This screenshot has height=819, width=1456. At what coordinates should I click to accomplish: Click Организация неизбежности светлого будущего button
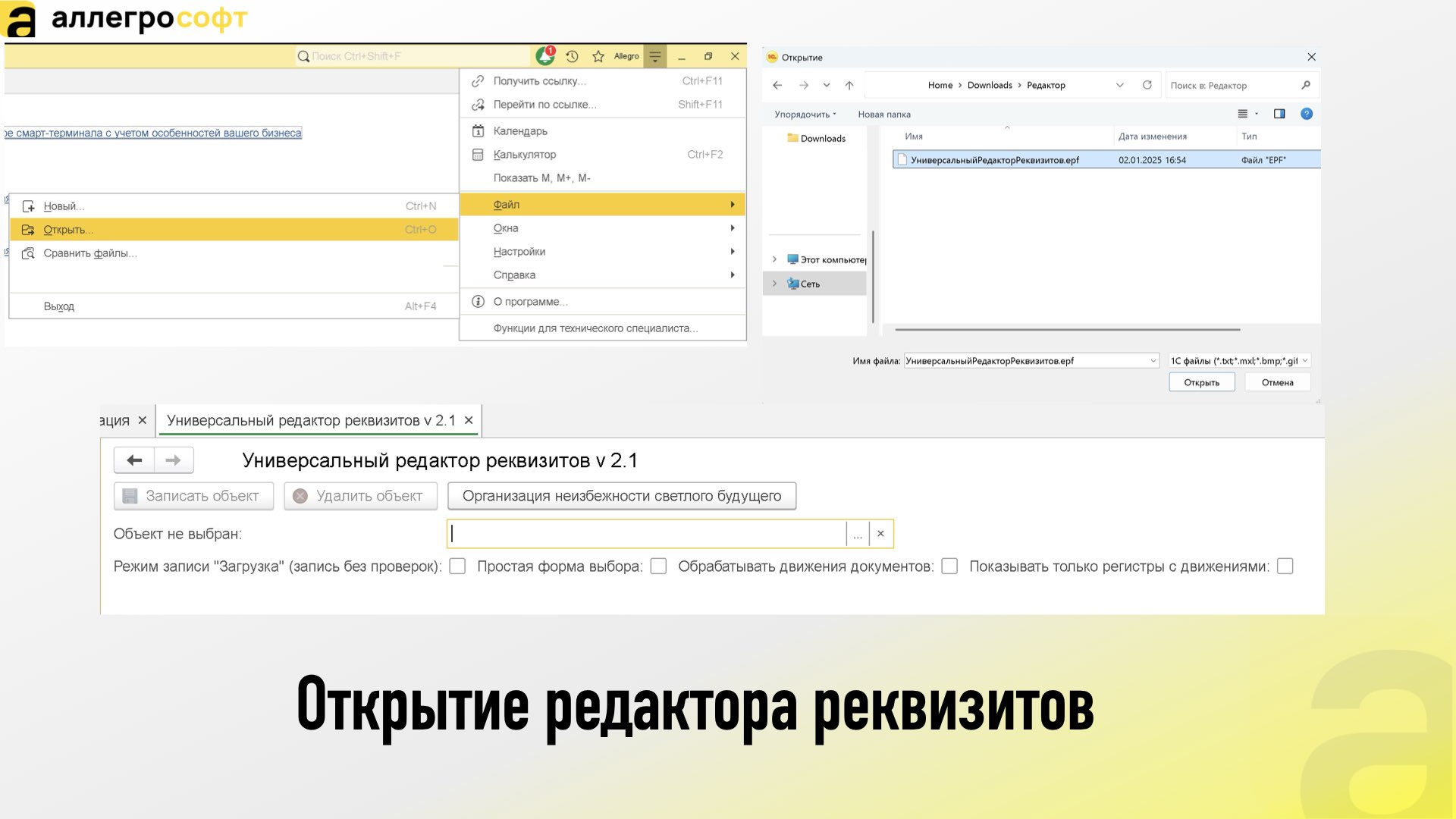pyautogui.click(x=622, y=496)
